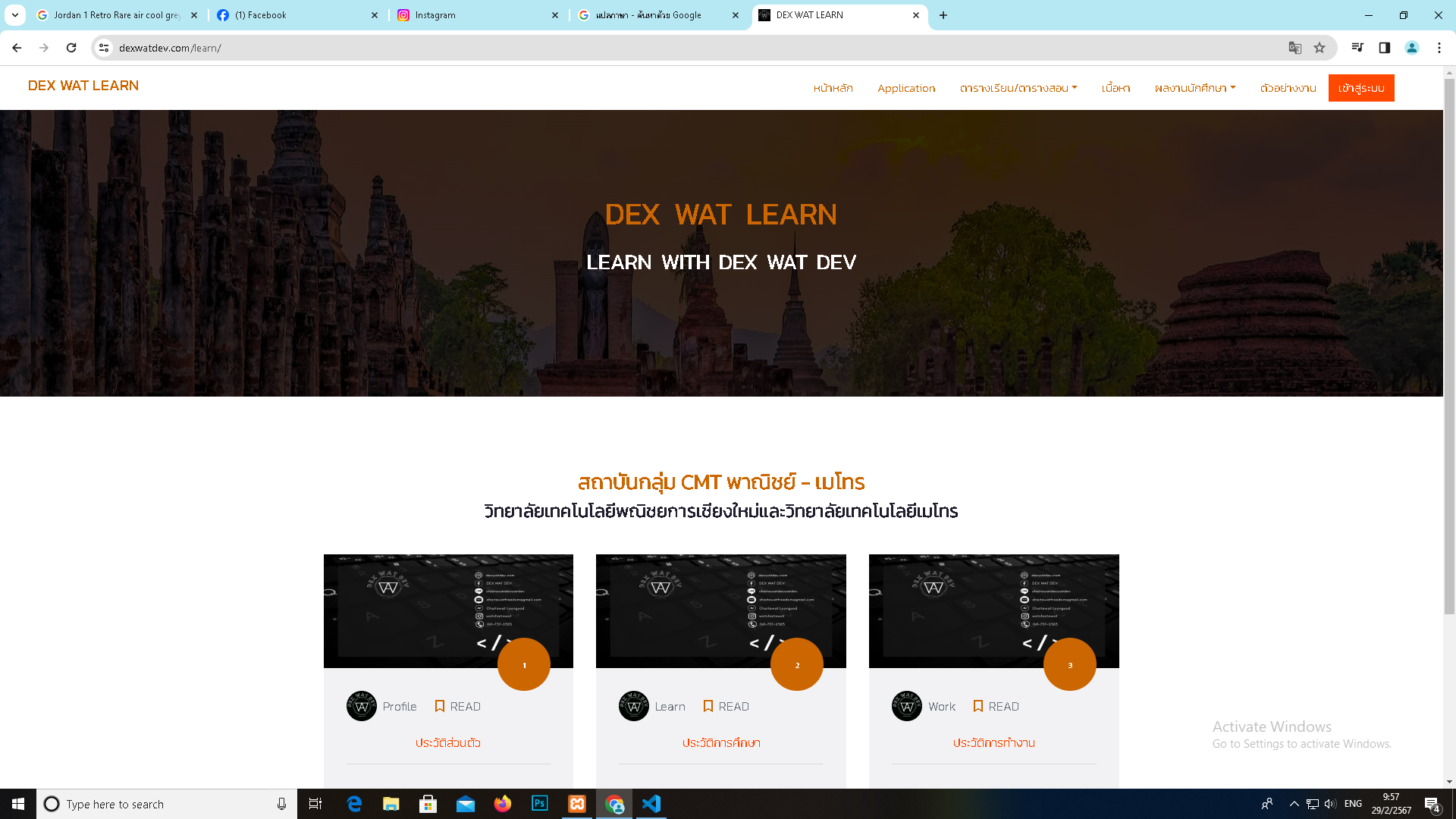Switch to the Facebook tab
The width and height of the screenshot is (1456, 819).
[296, 15]
